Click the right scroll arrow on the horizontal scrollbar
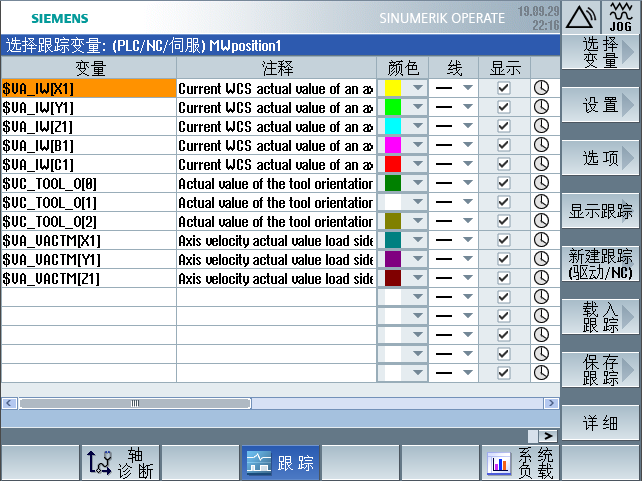The image size is (642, 481). tap(552, 403)
